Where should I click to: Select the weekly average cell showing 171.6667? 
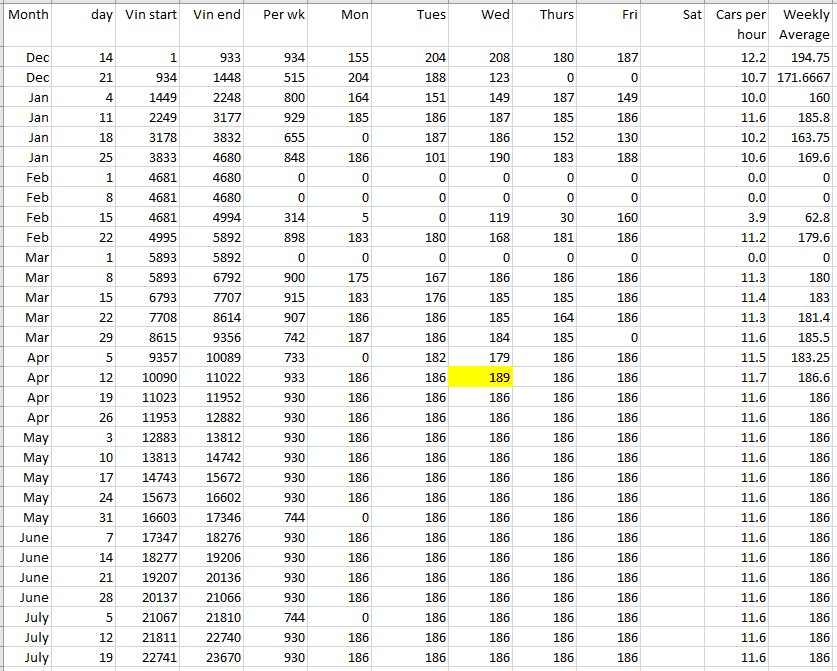(x=803, y=77)
